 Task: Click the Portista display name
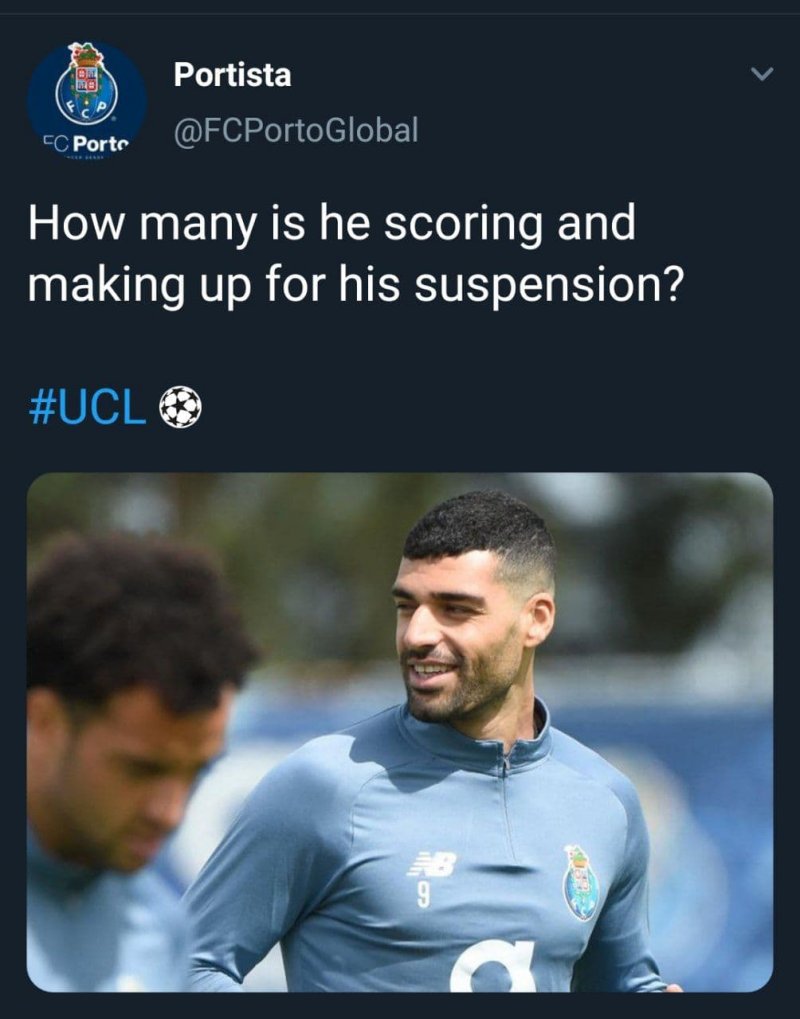(232, 74)
